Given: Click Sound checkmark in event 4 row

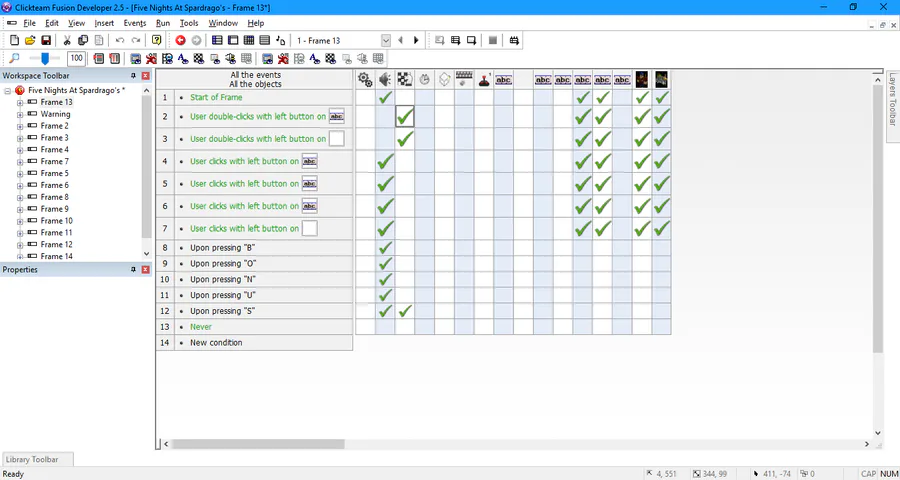Looking at the screenshot, I should (x=385, y=162).
